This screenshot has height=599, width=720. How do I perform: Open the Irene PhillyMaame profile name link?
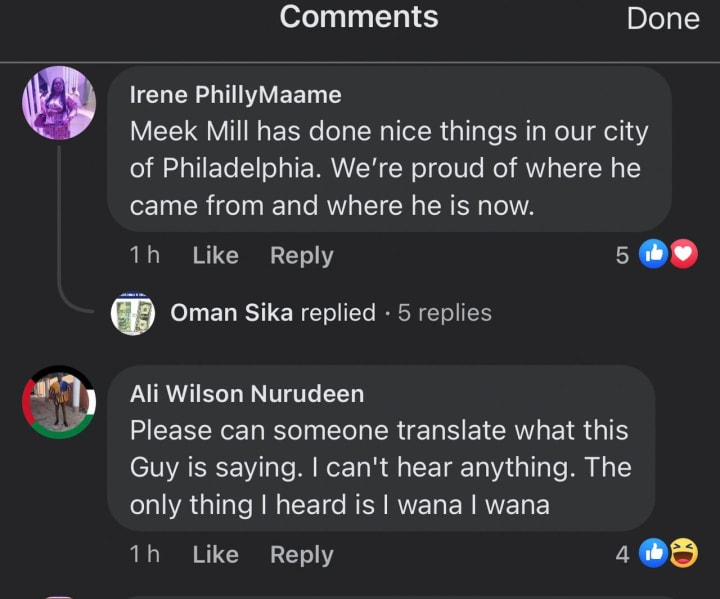coord(235,95)
